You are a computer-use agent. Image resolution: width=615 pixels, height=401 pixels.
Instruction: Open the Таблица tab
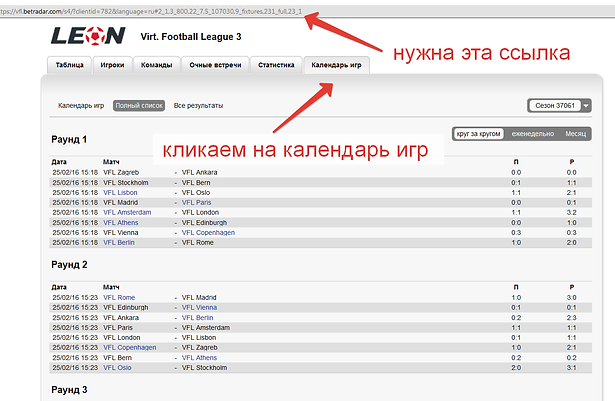tap(70, 66)
